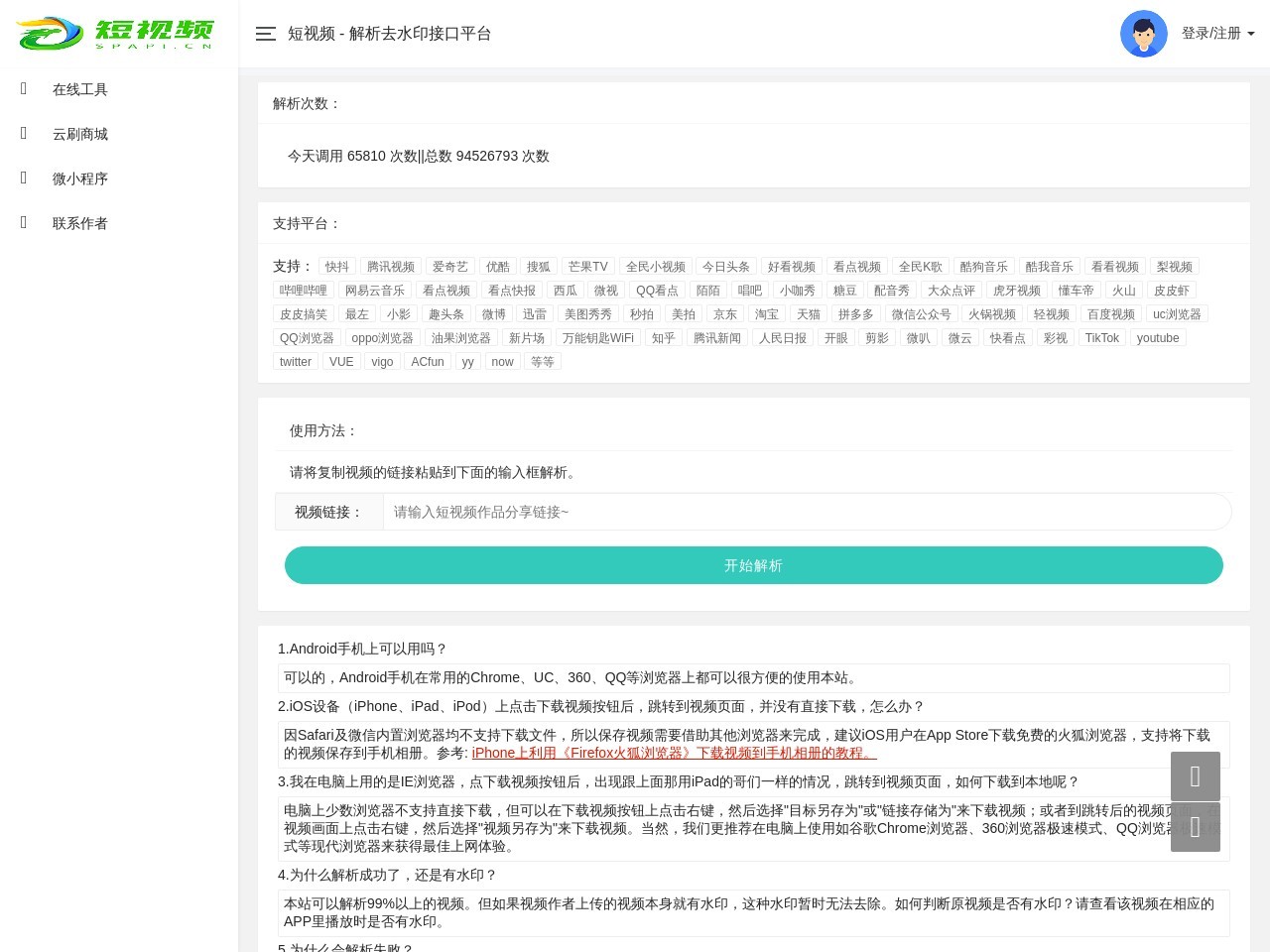Click the 酷狗音乐 platform tag

[x=984, y=267]
